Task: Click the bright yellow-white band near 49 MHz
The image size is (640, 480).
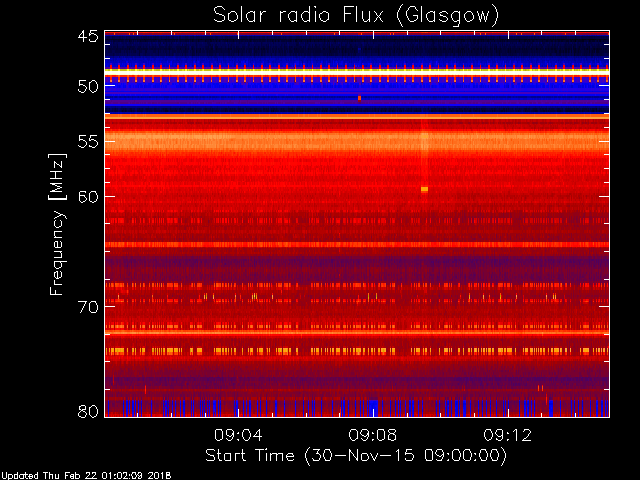Action: coord(357,72)
